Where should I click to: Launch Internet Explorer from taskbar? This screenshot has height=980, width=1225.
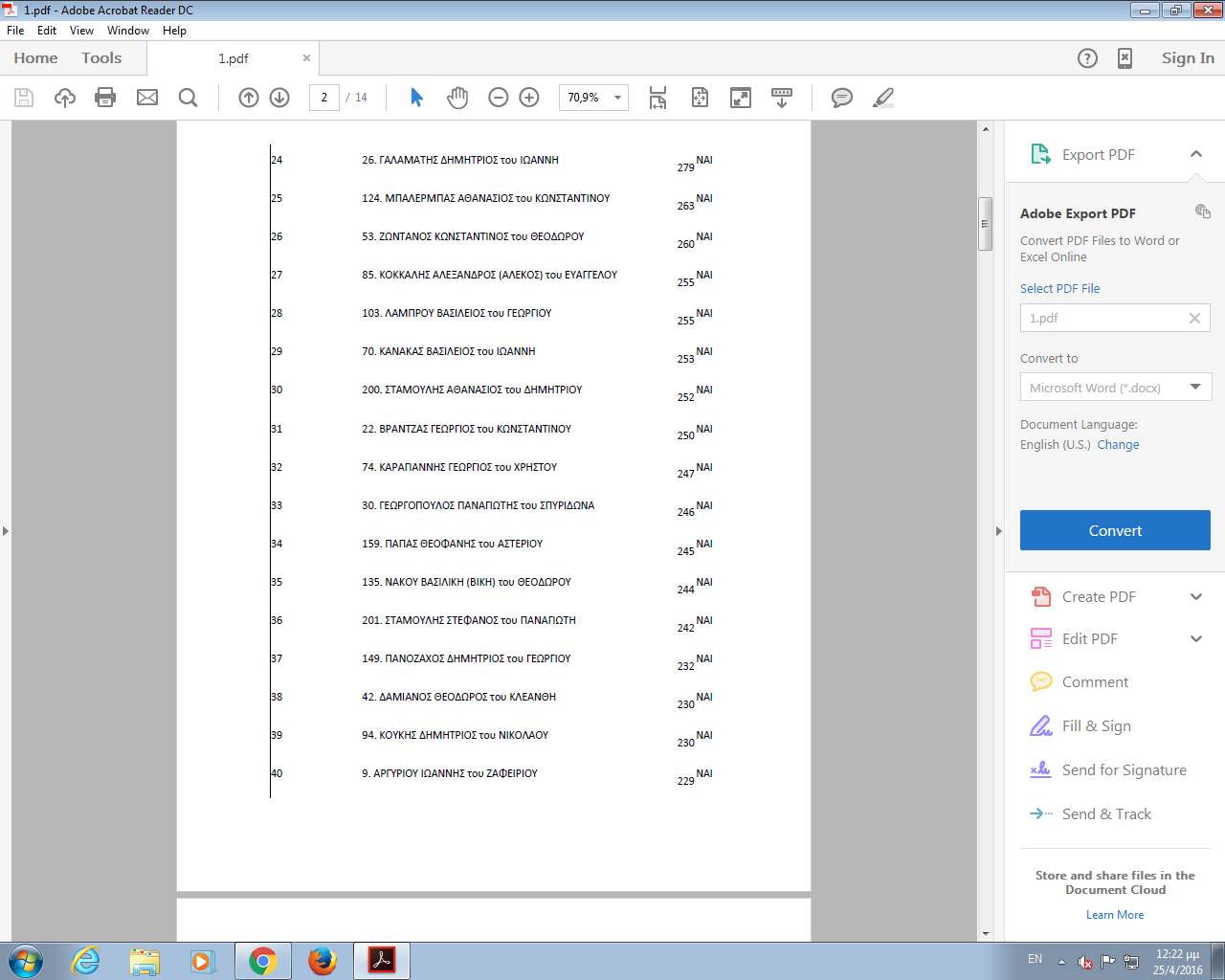pos(86,961)
